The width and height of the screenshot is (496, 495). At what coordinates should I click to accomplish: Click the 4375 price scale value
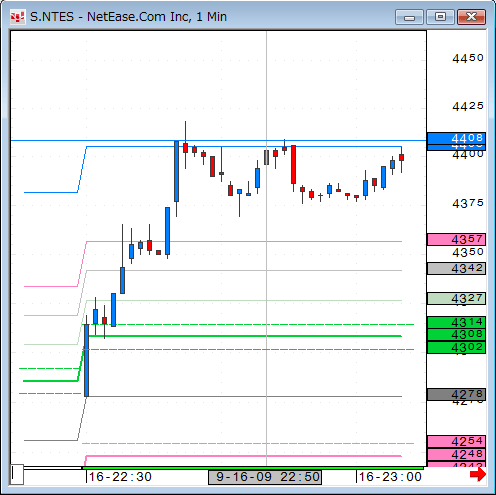[x=468, y=203]
